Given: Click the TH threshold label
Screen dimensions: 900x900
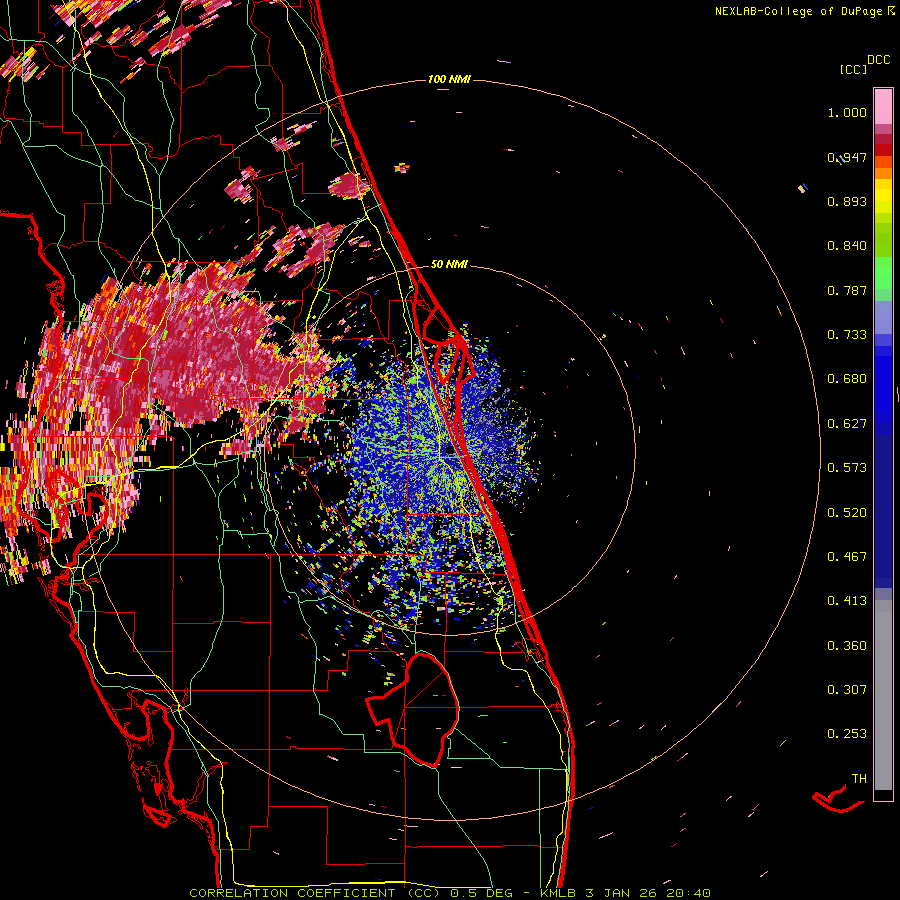Looking at the screenshot, I should pyautogui.click(x=859, y=779).
